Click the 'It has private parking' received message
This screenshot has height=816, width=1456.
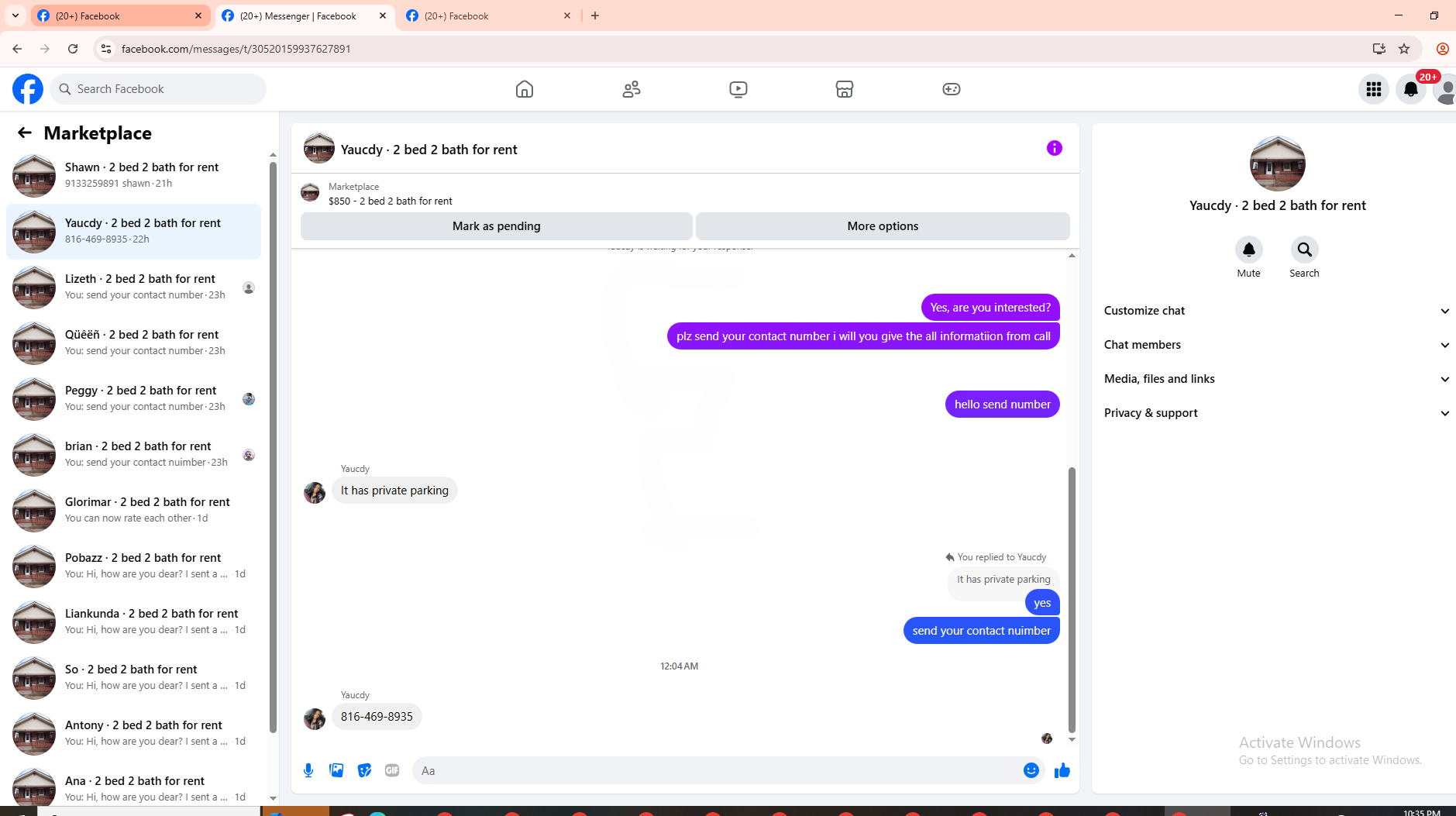[394, 491]
